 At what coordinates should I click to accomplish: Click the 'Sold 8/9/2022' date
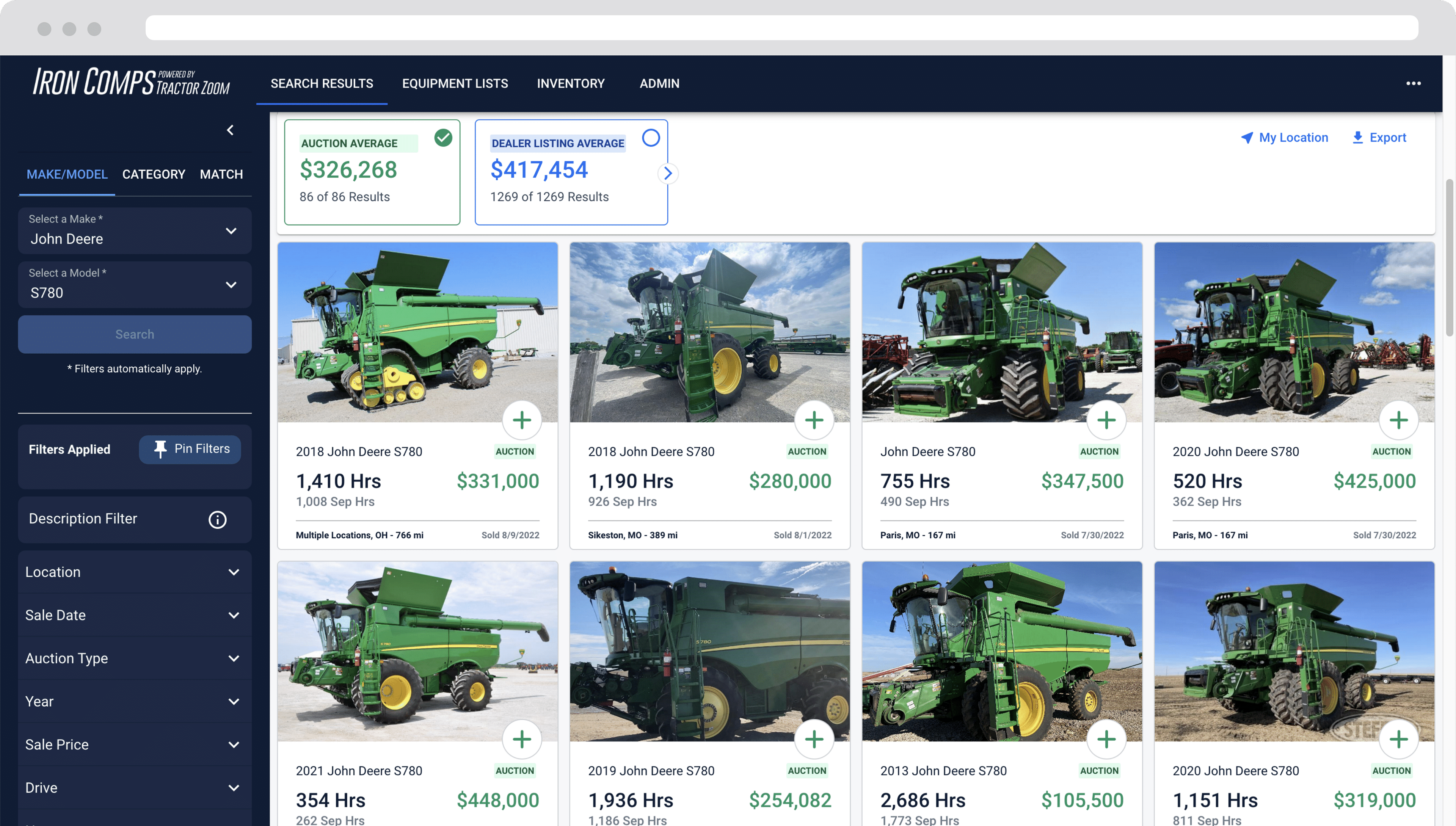point(510,535)
